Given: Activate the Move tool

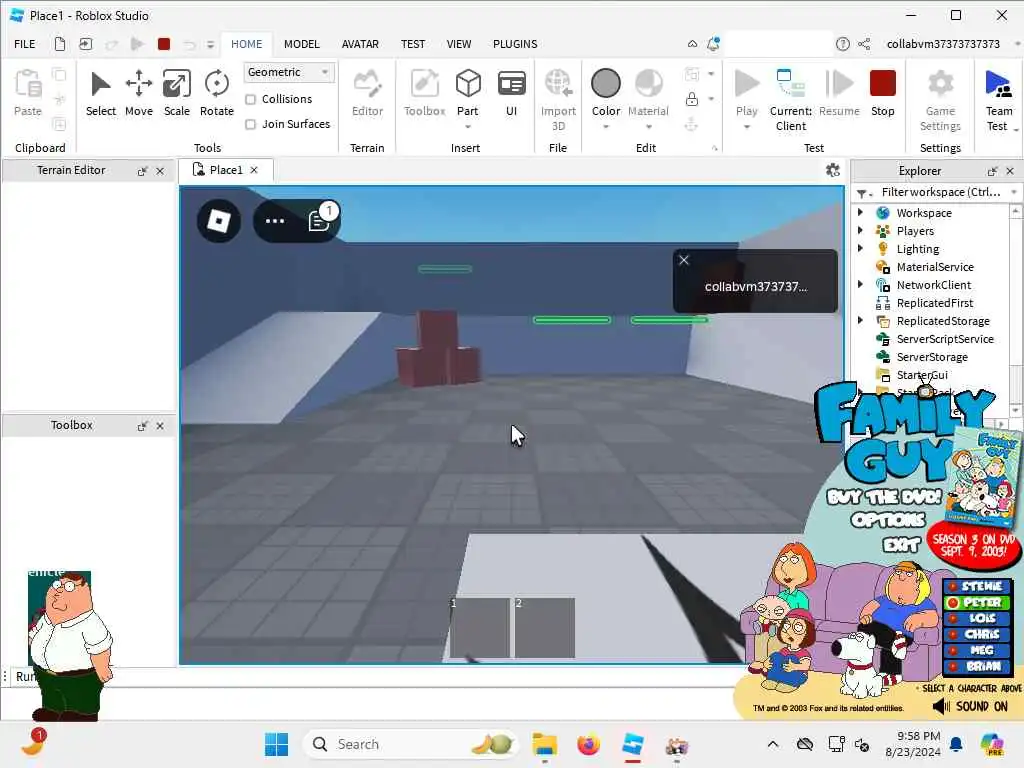Looking at the screenshot, I should 138,84.
